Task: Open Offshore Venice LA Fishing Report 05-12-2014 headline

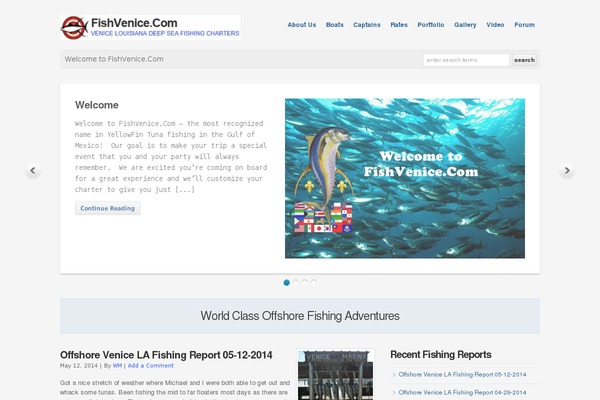Action: point(166,355)
